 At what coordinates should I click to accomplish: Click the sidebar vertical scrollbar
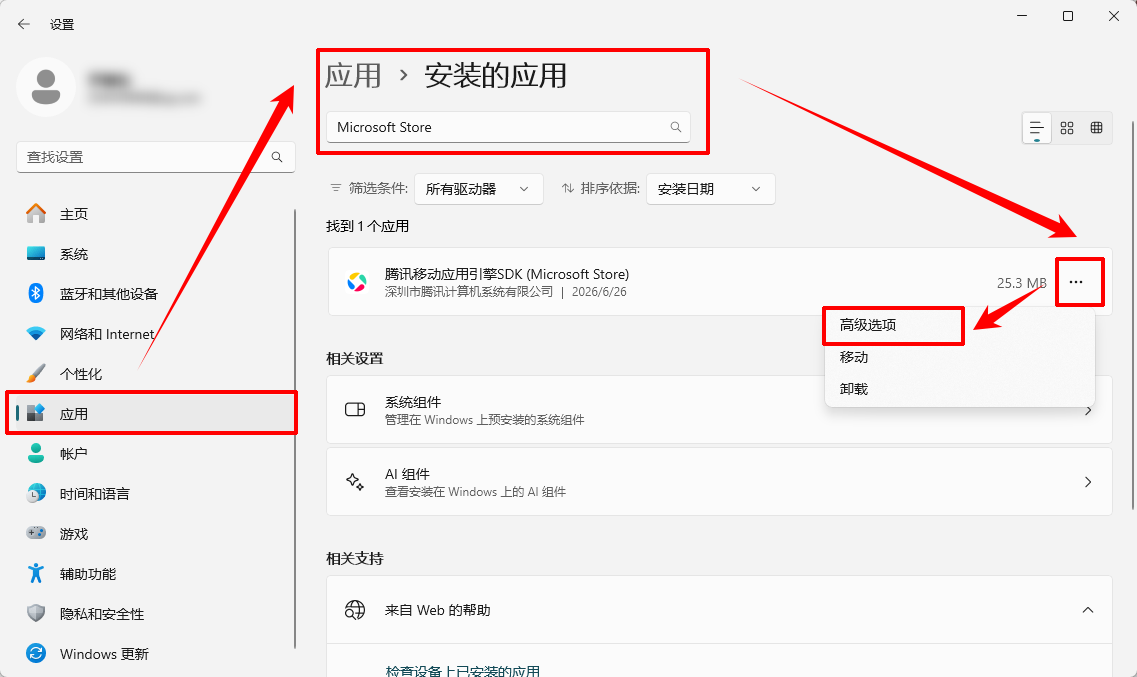pos(295,428)
